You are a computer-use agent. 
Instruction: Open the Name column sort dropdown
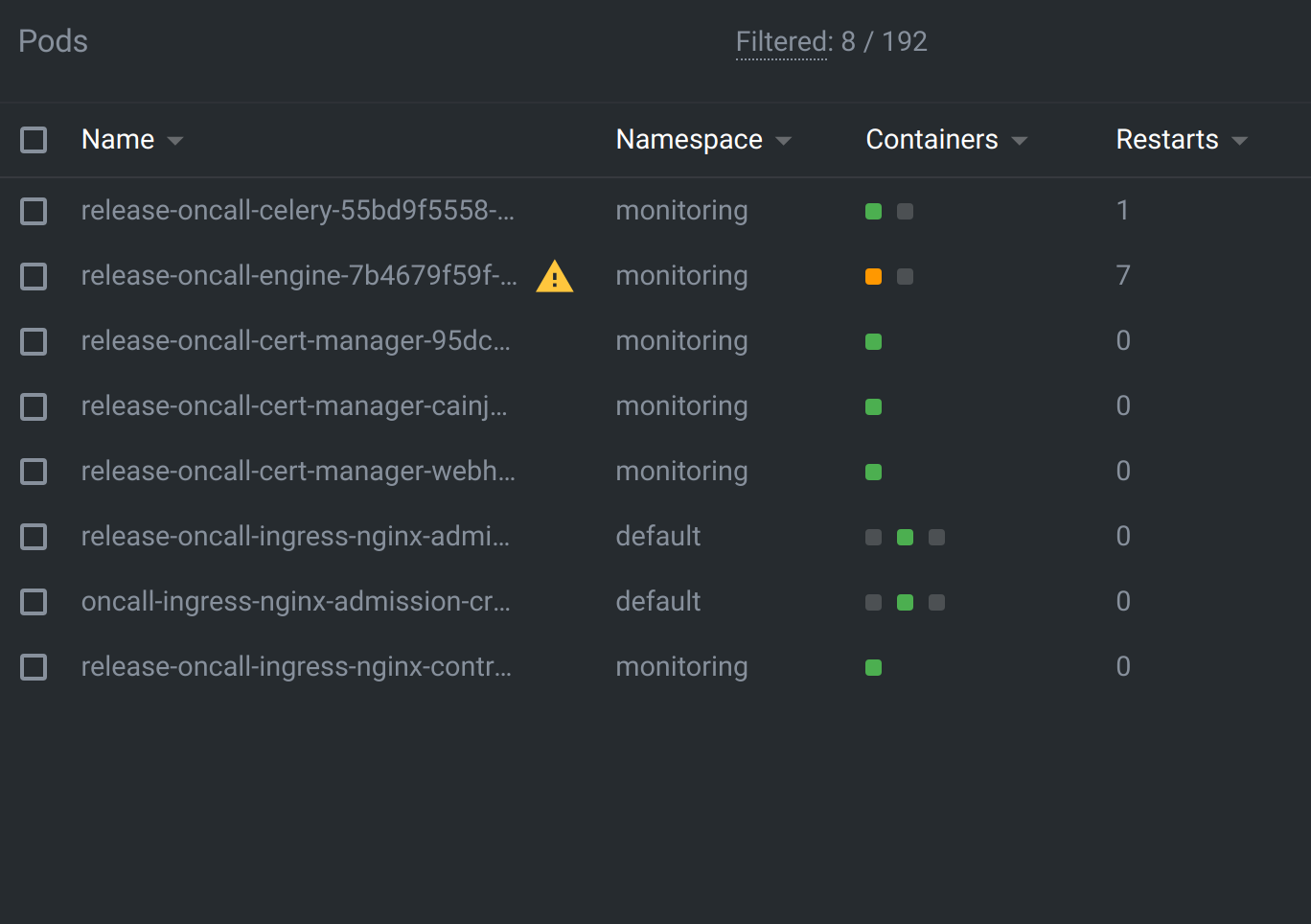(175, 140)
